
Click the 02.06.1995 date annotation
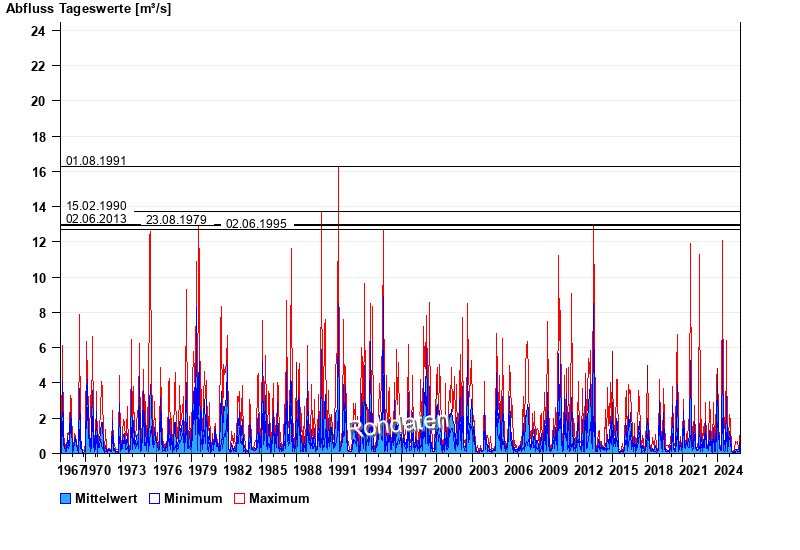click(x=256, y=224)
